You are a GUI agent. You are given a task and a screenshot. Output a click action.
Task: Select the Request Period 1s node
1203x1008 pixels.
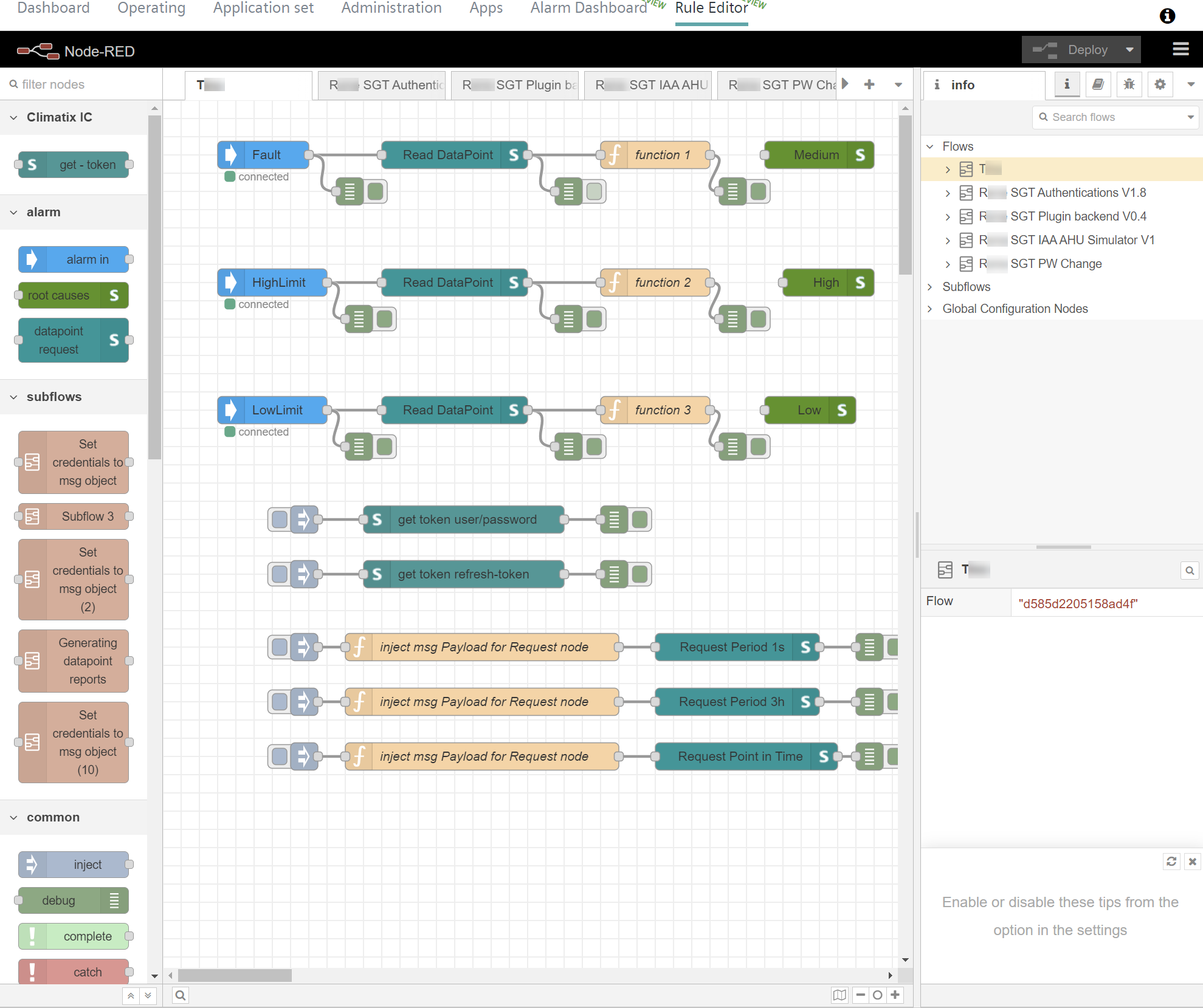coord(737,647)
